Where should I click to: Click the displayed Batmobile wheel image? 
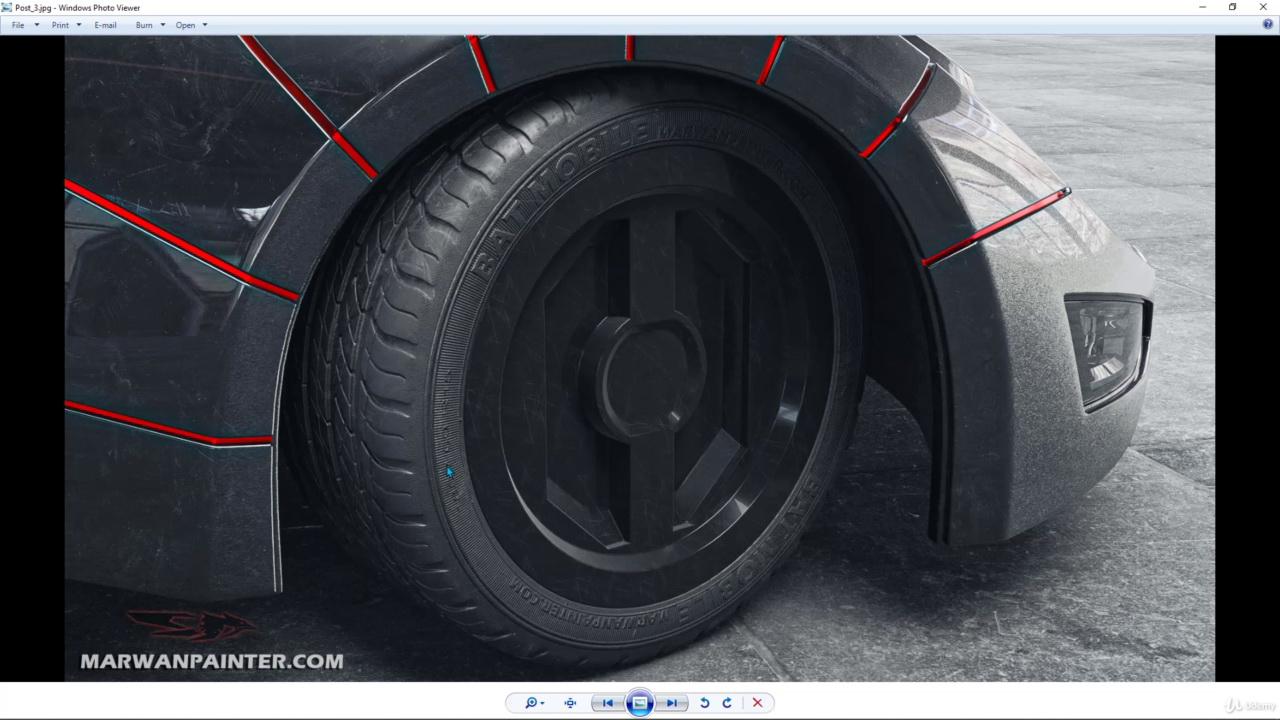click(640, 358)
